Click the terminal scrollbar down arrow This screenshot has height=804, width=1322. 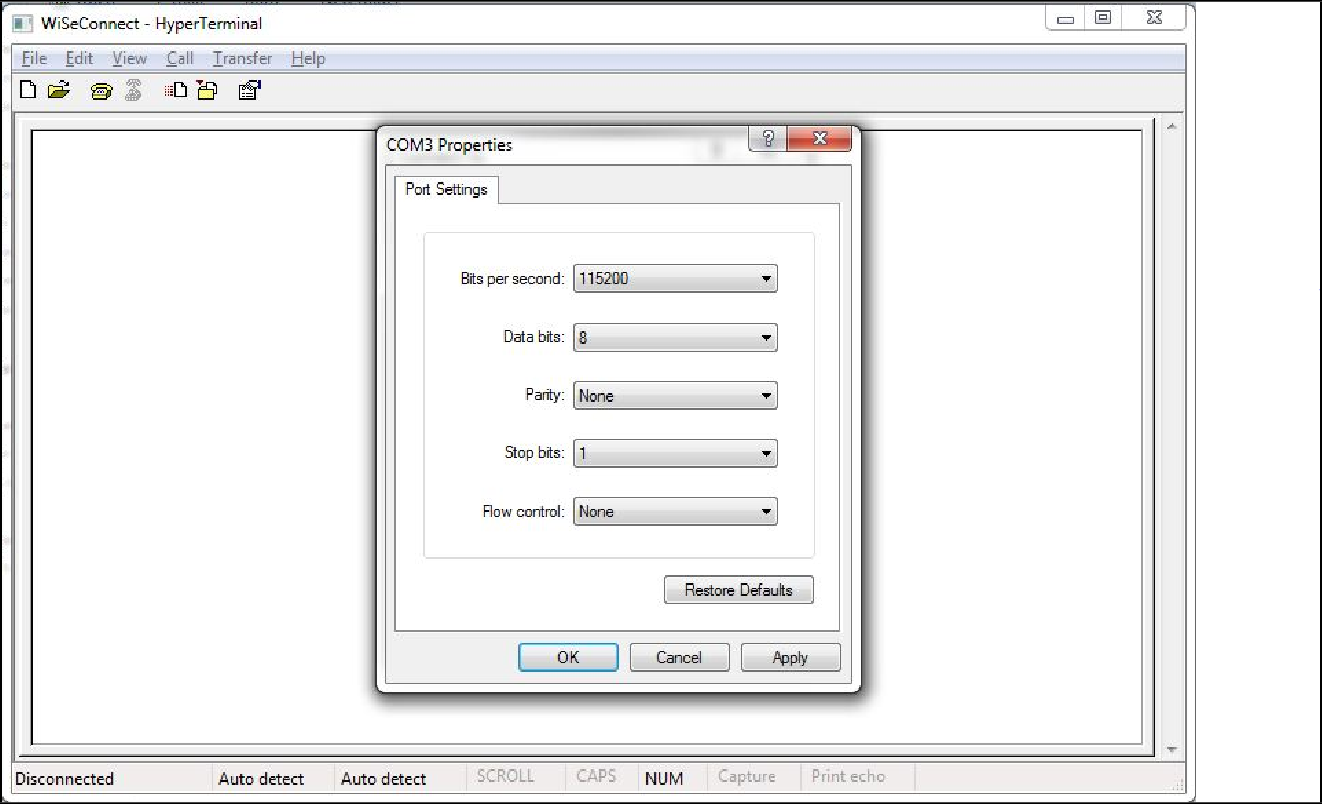[x=1170, y=749]
